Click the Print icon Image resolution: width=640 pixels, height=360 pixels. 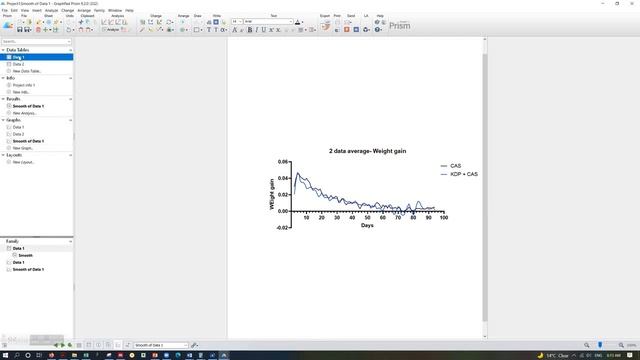(337, 22)
